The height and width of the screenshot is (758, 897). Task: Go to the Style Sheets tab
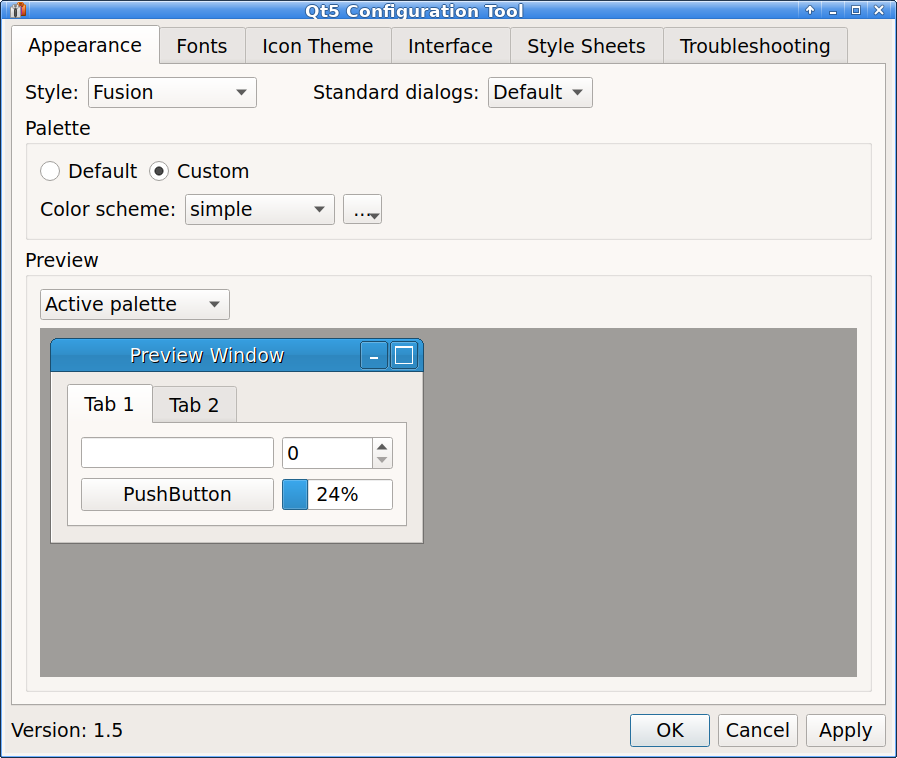coord(586,46)
